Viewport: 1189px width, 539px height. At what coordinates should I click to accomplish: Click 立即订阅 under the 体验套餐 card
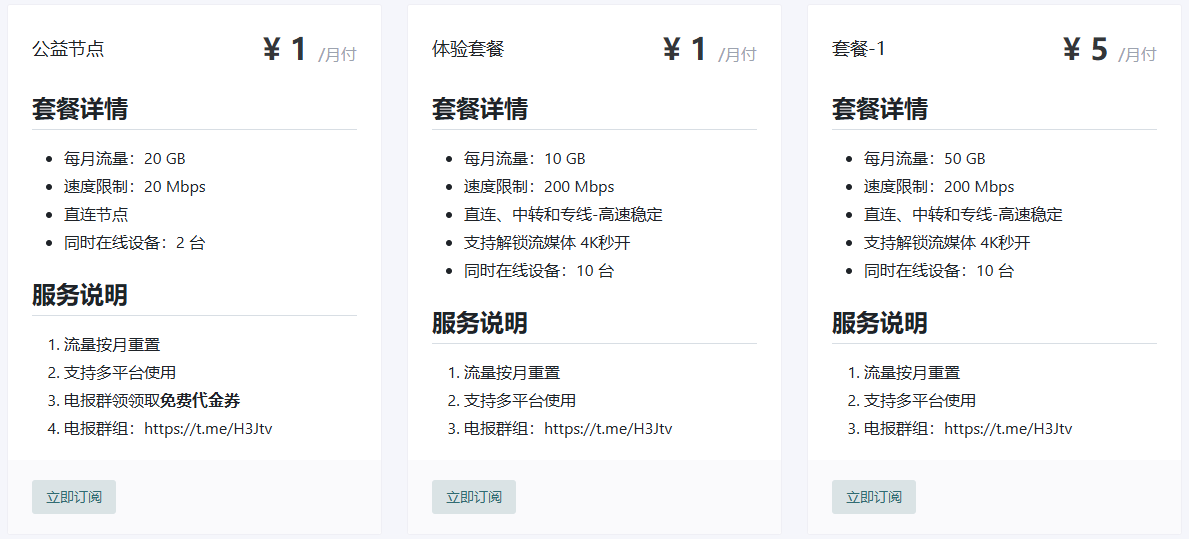pos(474,497)
